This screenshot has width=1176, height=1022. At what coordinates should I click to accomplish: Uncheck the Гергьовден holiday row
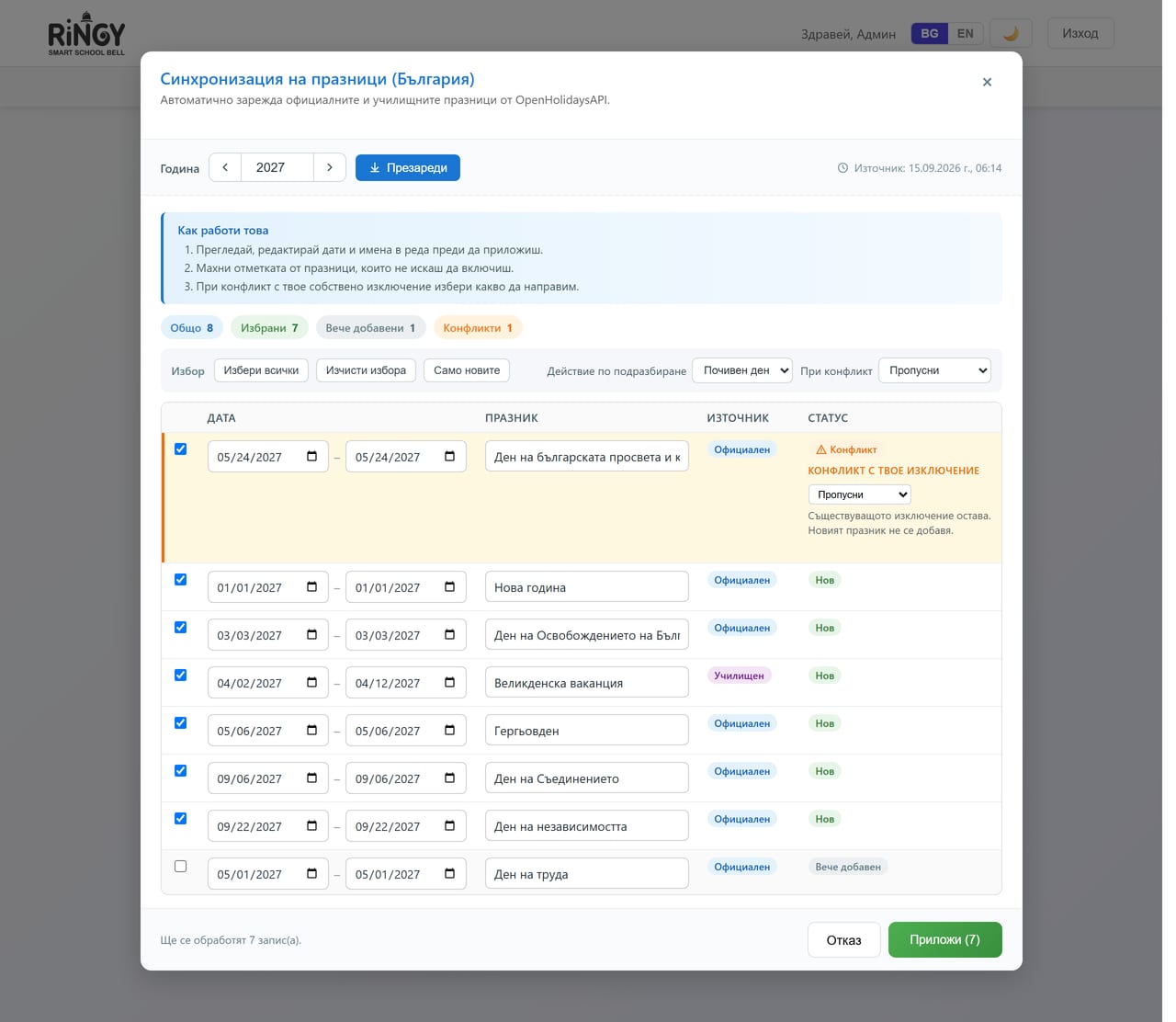pyautogui.click(x=181, y=723)
